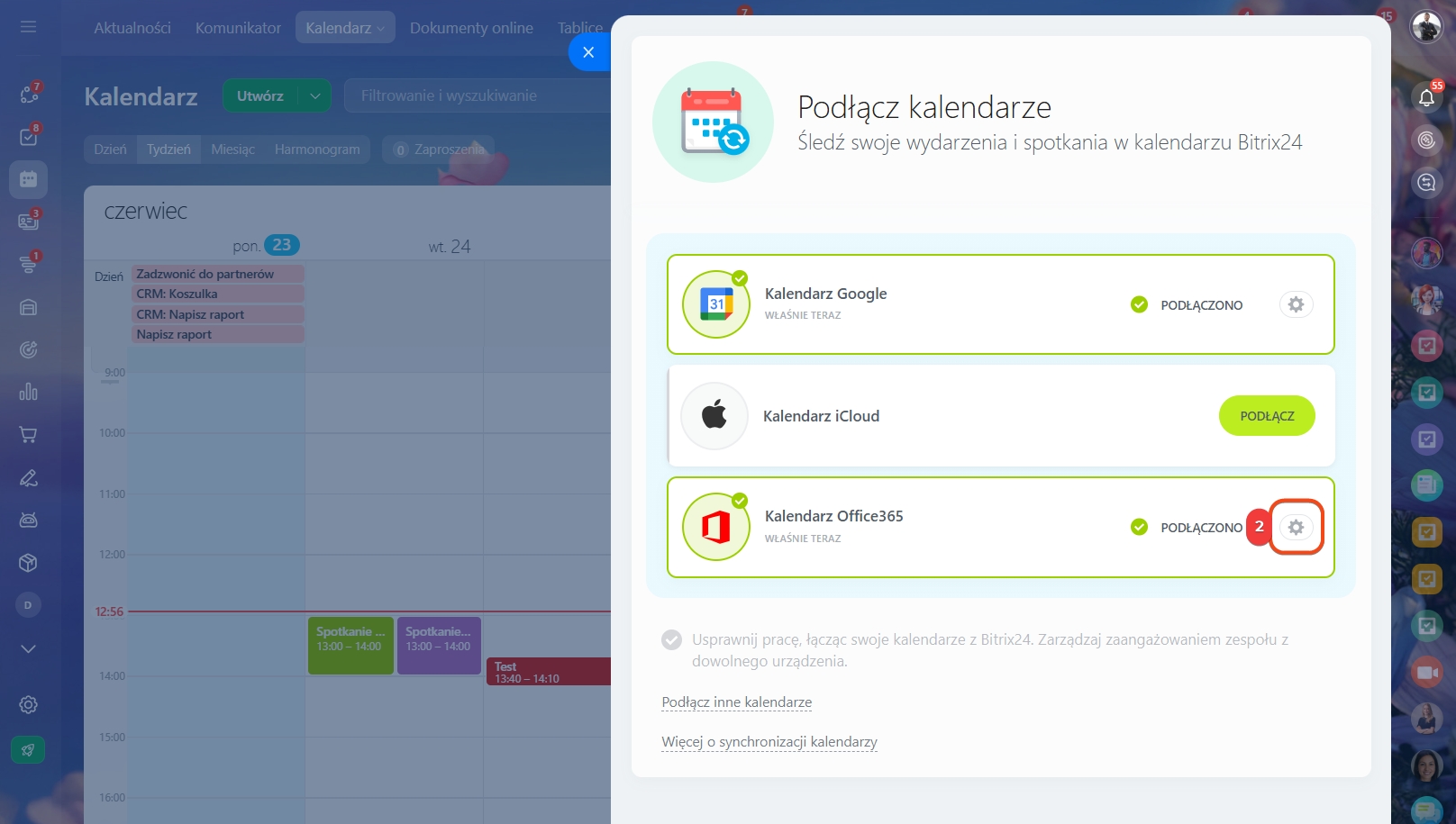This screenshot has height=824, width=1456.
Task: Open contact card icon with badge 3
Action: (28, 222)
